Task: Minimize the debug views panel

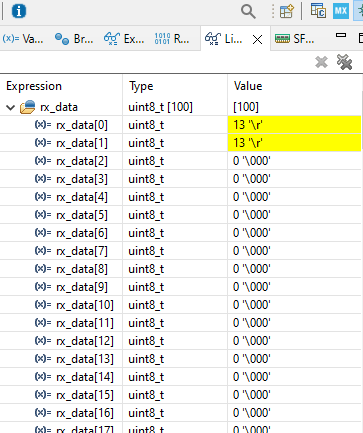Action: click(341, 35)
